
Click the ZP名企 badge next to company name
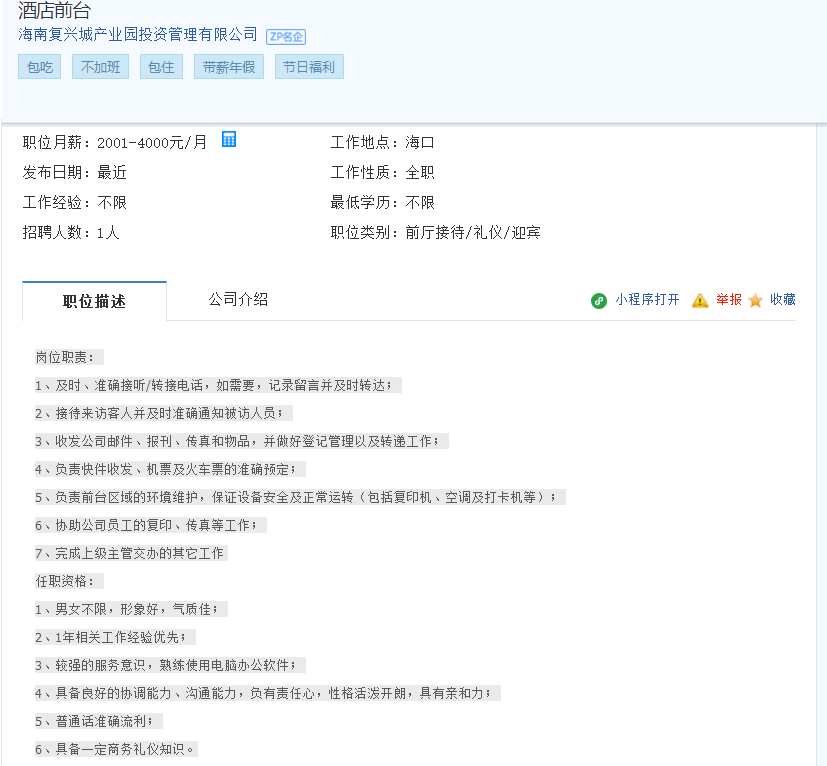(x=286, y=36)
